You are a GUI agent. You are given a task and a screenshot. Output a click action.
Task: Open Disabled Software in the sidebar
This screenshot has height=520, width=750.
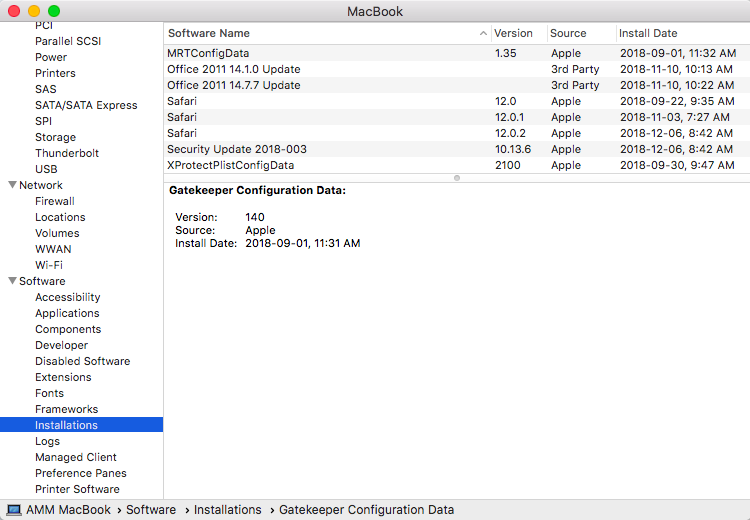[82, 362]
